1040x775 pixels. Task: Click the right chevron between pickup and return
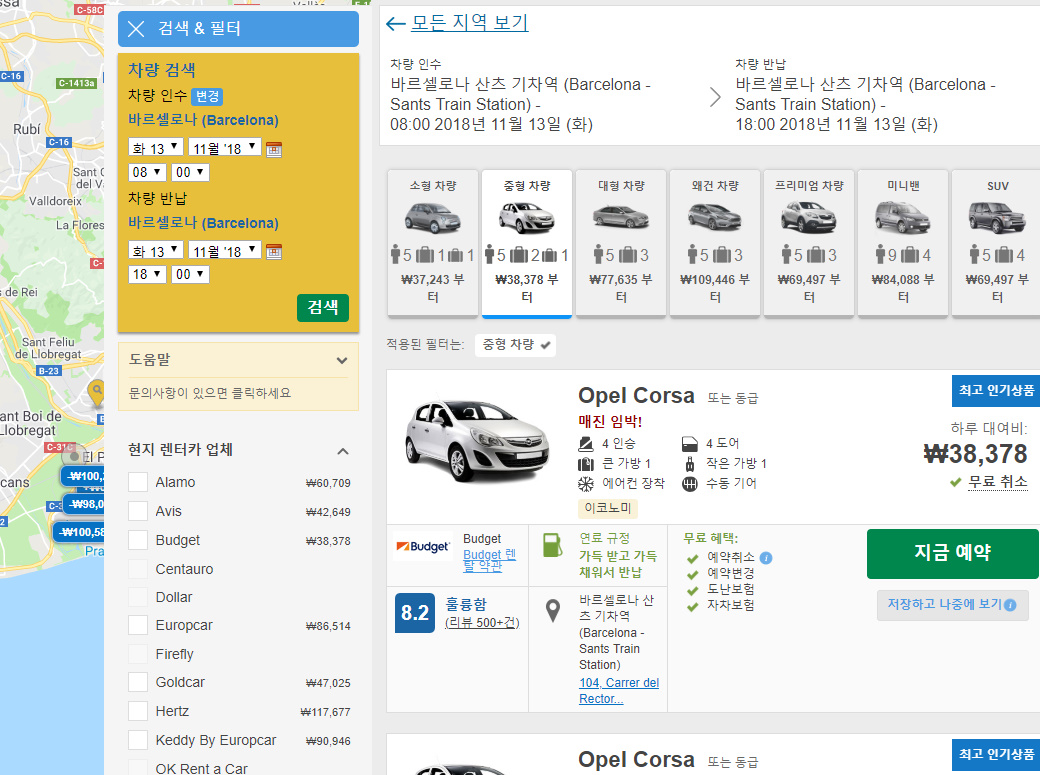pos(715,97)
